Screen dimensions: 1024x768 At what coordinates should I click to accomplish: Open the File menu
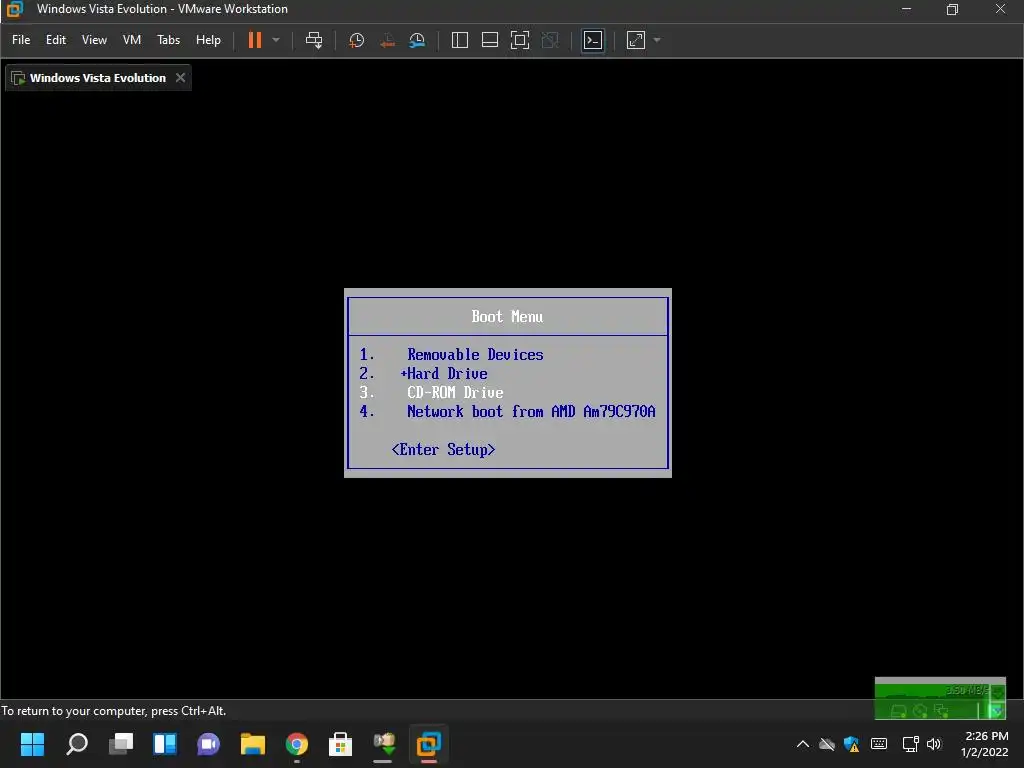click(x=21, y=40)
